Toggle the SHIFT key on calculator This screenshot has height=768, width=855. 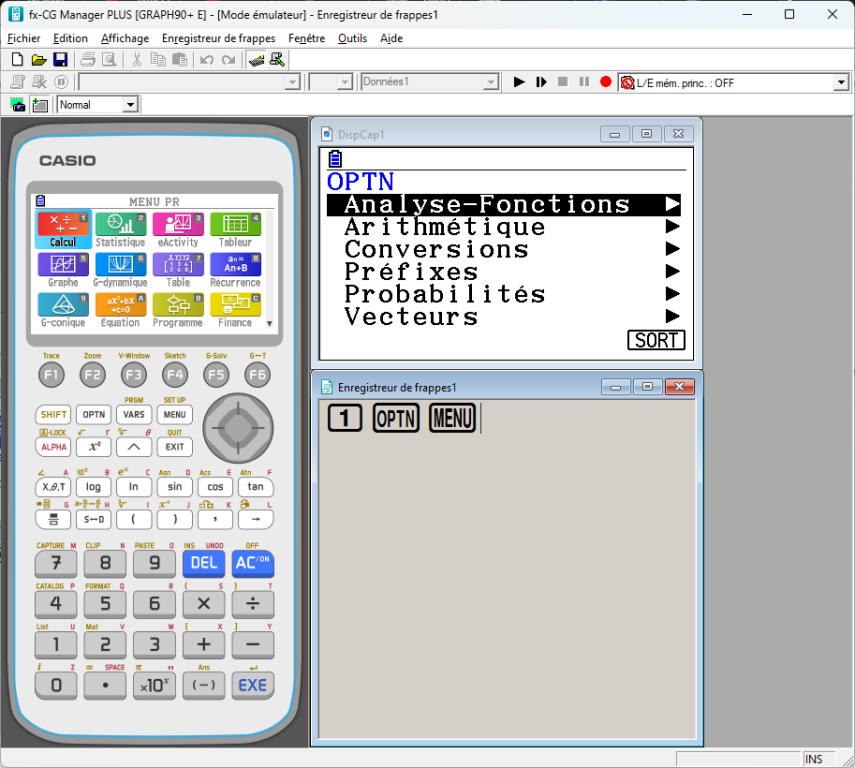tap(53, 415)
